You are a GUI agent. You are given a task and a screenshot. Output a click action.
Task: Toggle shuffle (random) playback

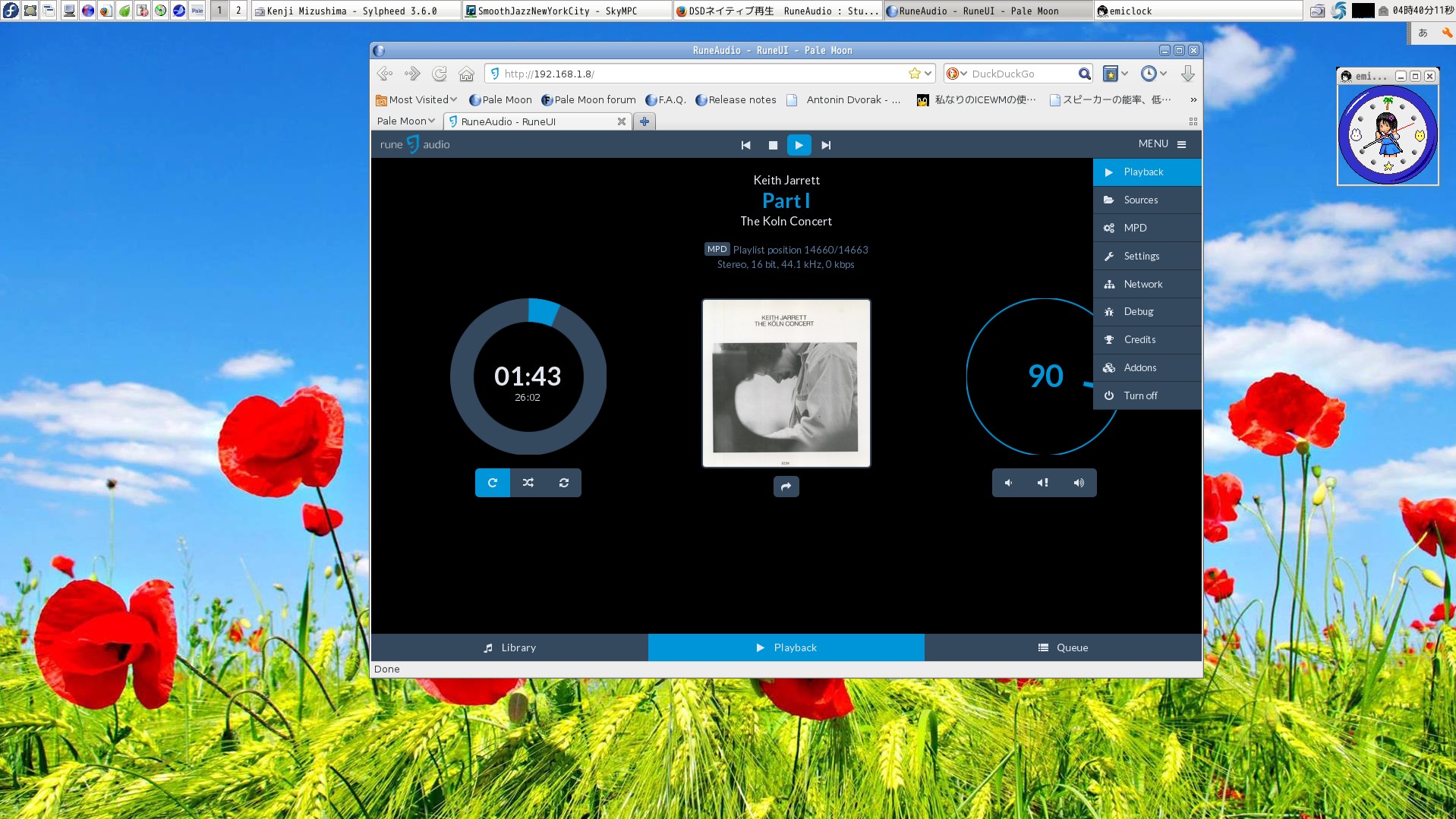(x=528, y=483)
